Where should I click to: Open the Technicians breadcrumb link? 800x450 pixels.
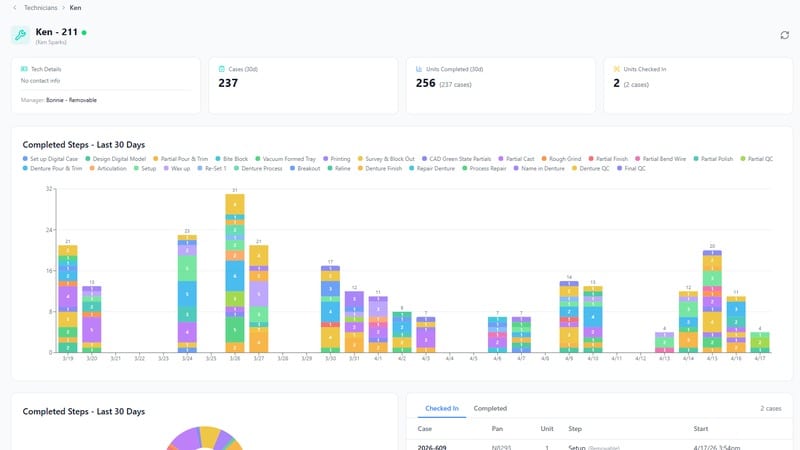(x=41, y=8)
